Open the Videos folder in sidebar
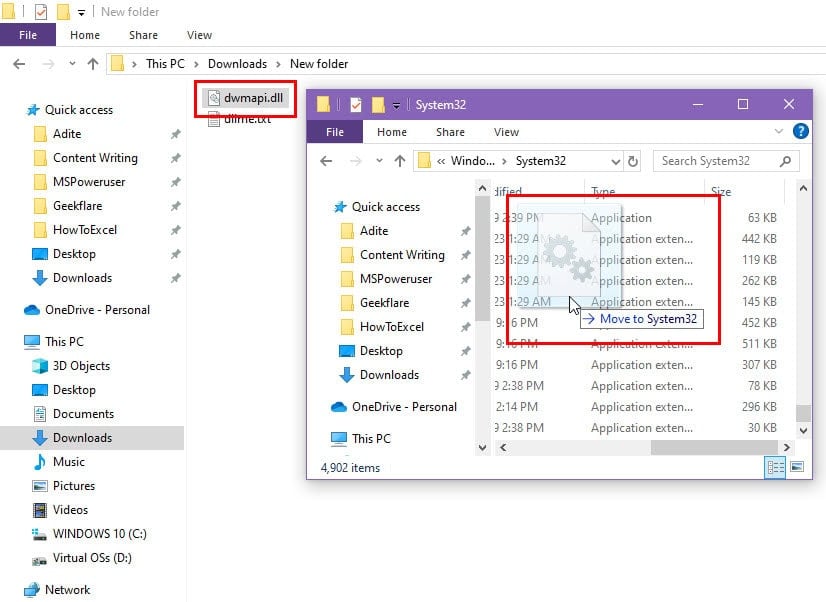This screenshot has width=826, height=602. coord(70,510)
